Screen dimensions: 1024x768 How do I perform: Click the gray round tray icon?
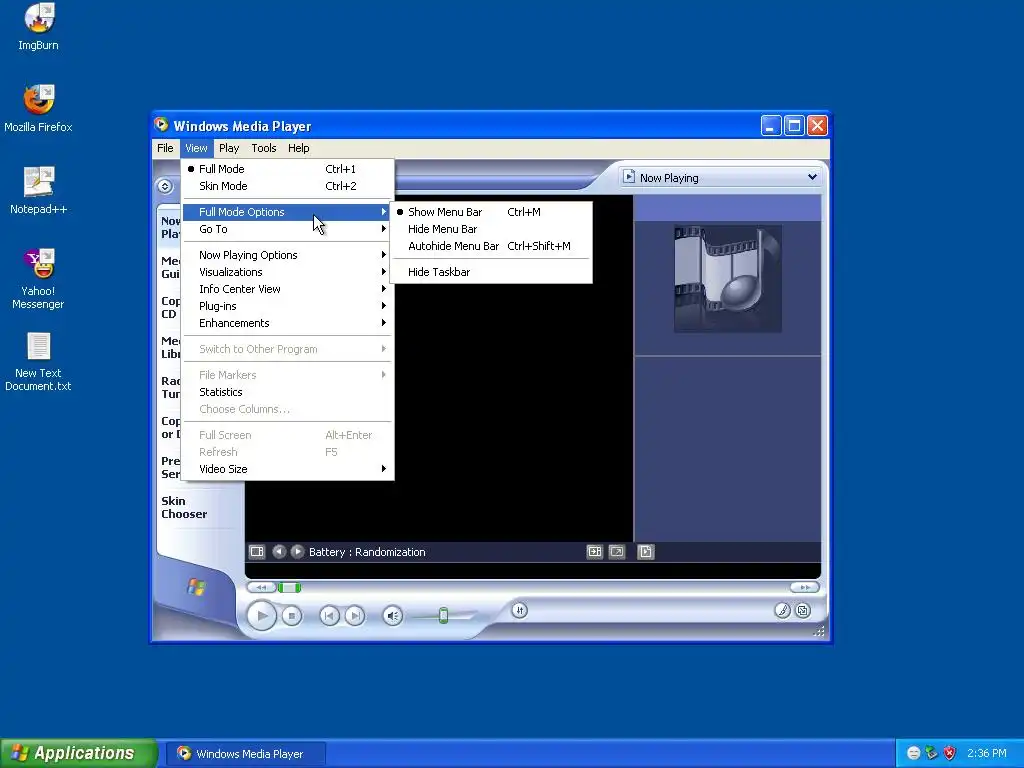click(x=914, y=753)
